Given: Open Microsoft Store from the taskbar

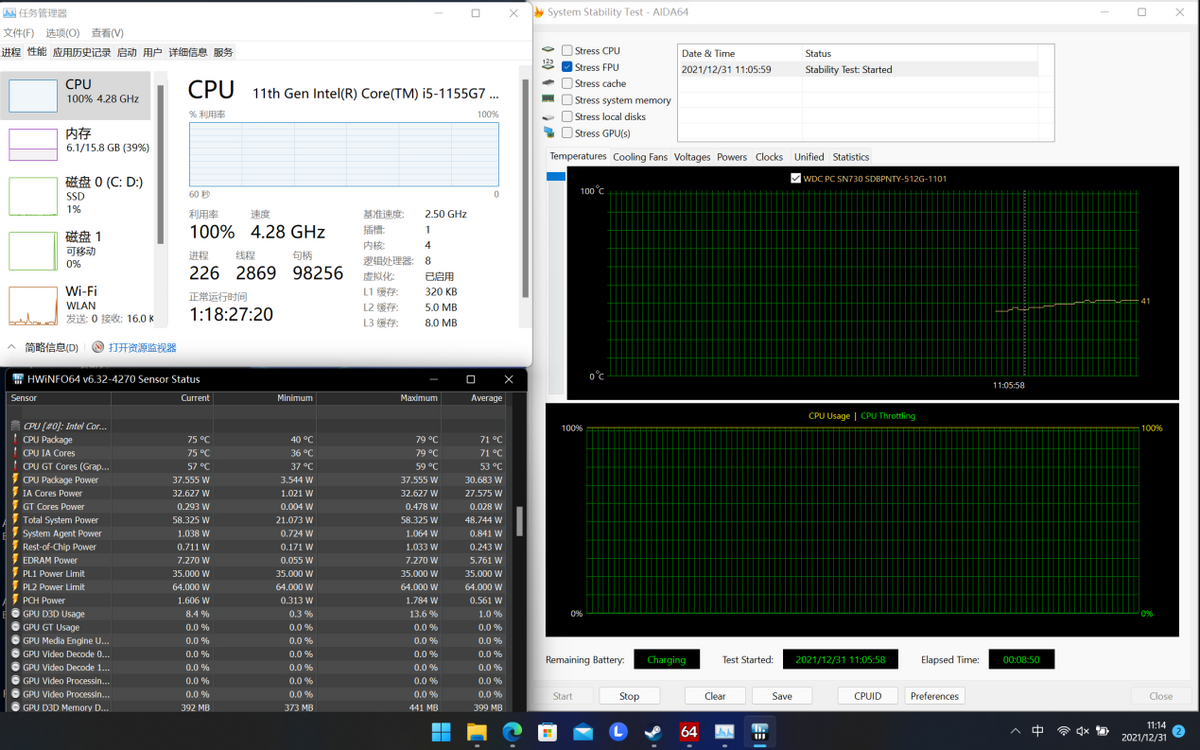Looking at the screenshot, I should point(547,732).
